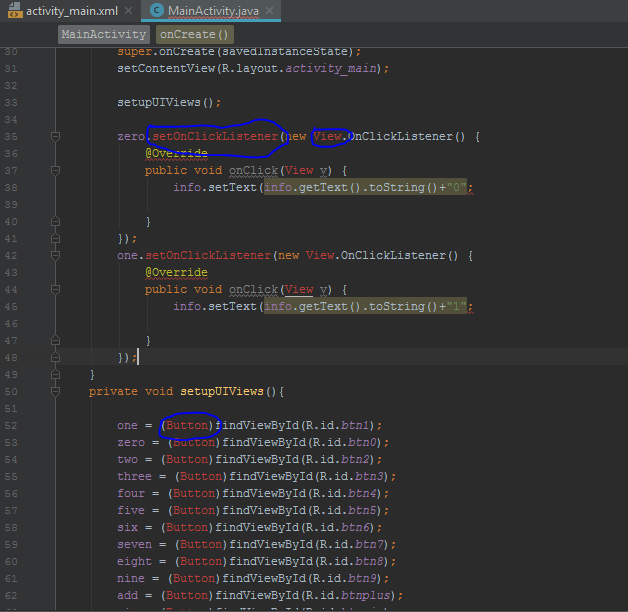Click line number 34 in the gutter
This screenshot has height=612, width=628.
click(x=11, y=119)
